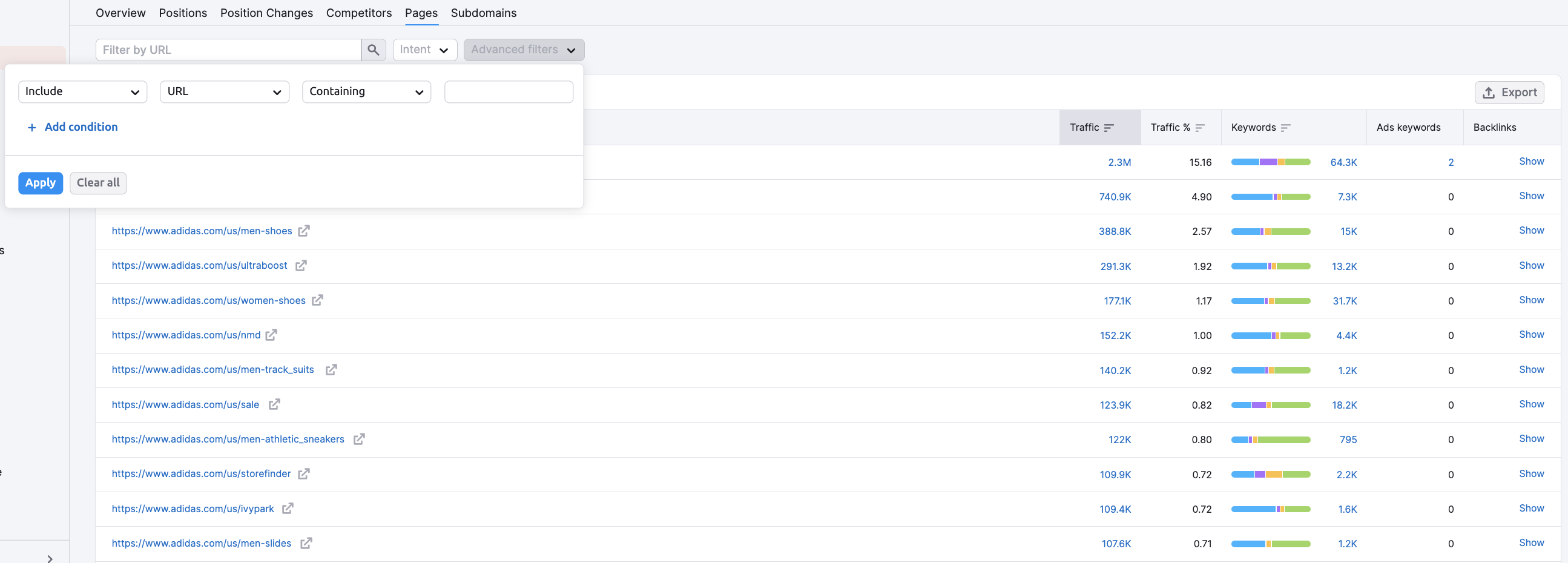The image size is (1568, 563).
Task: Open 109.4K traffic value for ivypark
Action: coord(1115,510)
